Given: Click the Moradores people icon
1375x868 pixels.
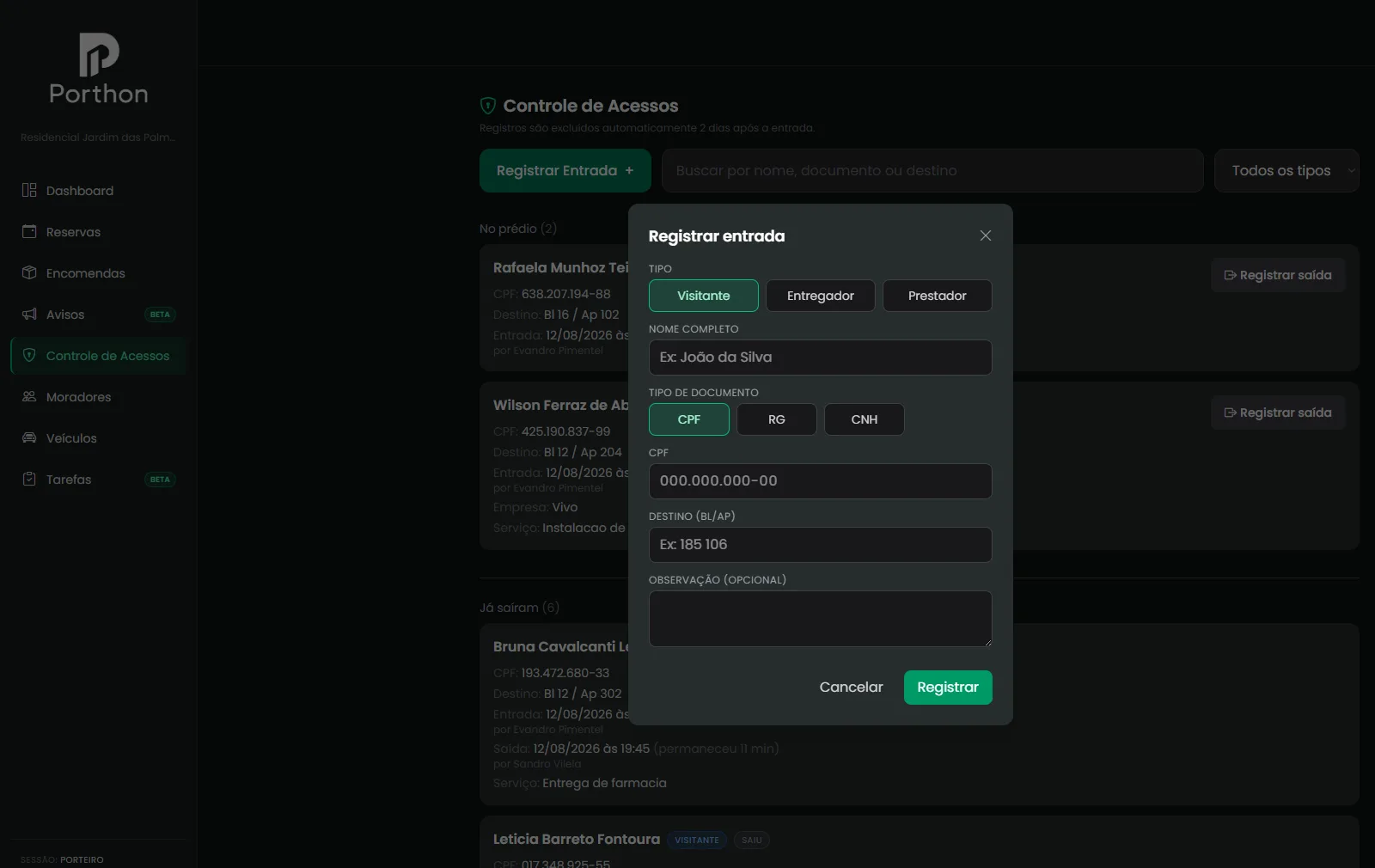Looking at the screenshot, I should point(29,396).
